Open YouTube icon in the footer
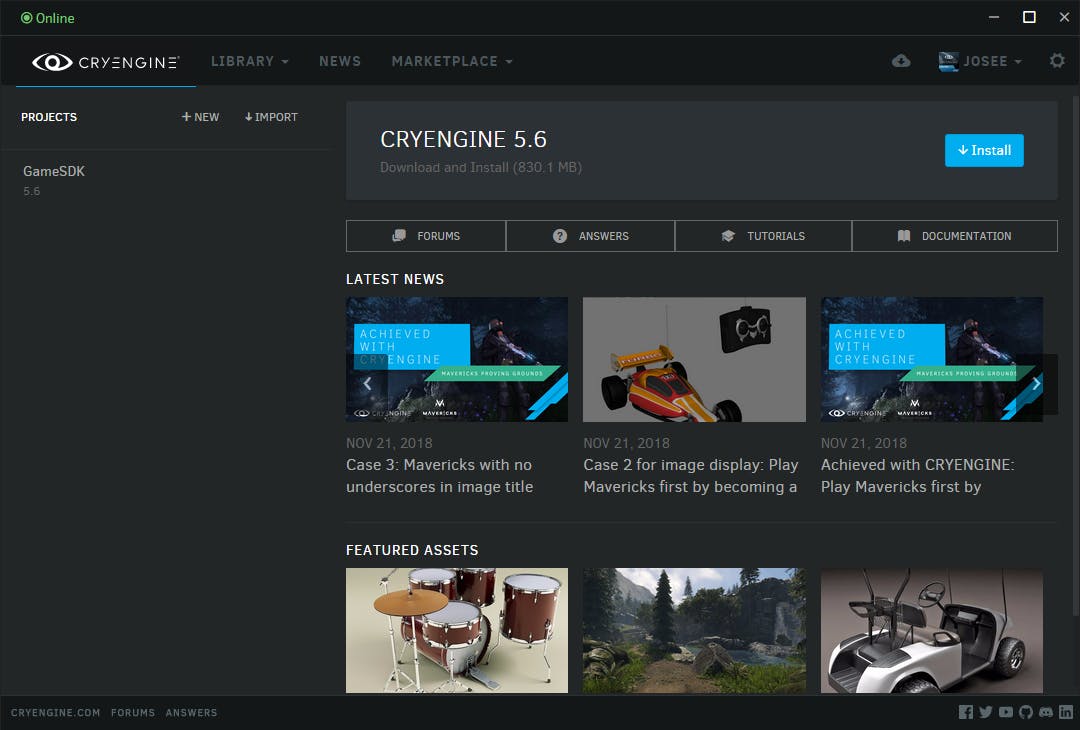The height and width of the screenshot is (730, 1080). click(1006, 712)
